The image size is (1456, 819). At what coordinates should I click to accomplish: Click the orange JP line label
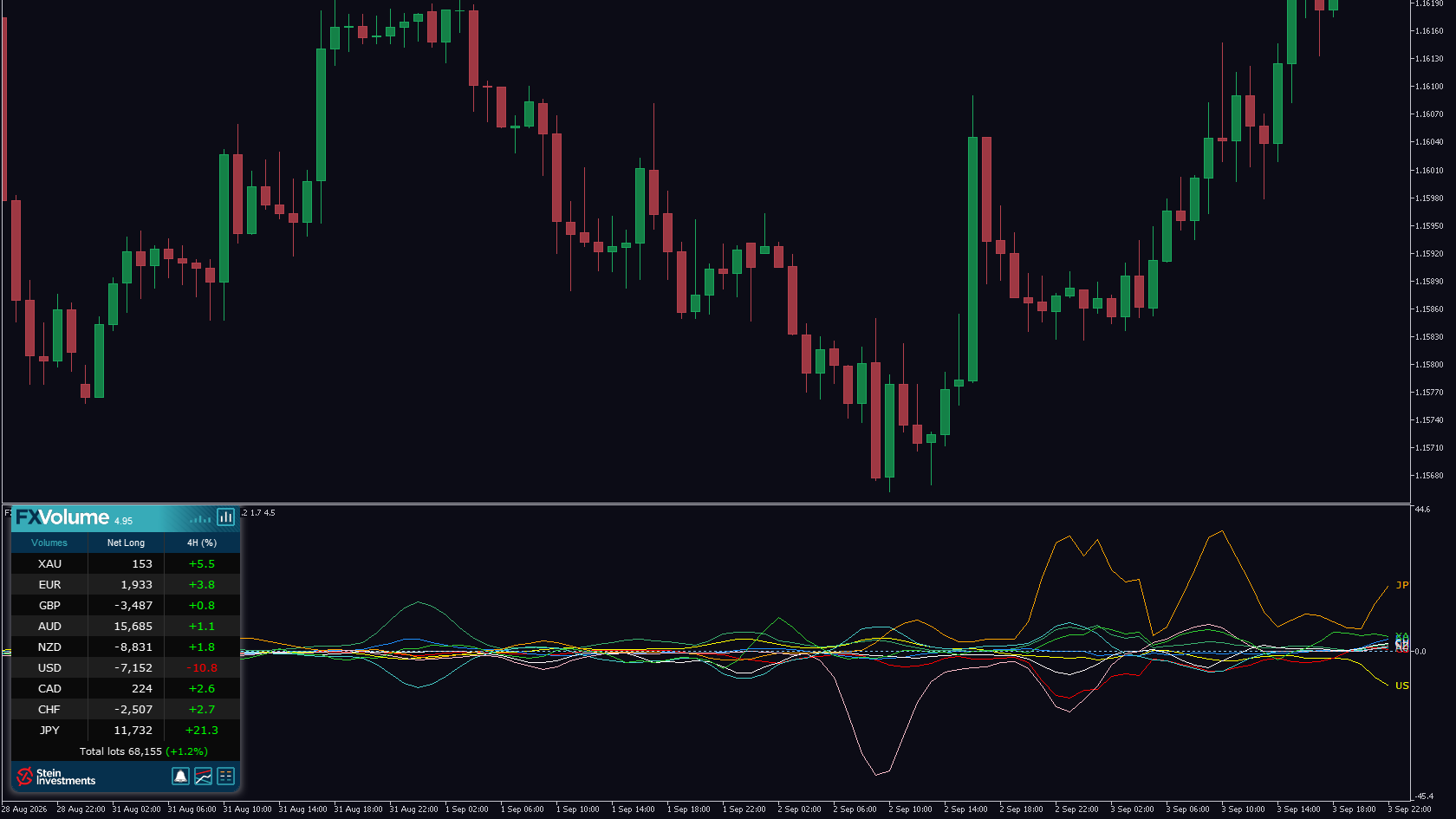1402,585
